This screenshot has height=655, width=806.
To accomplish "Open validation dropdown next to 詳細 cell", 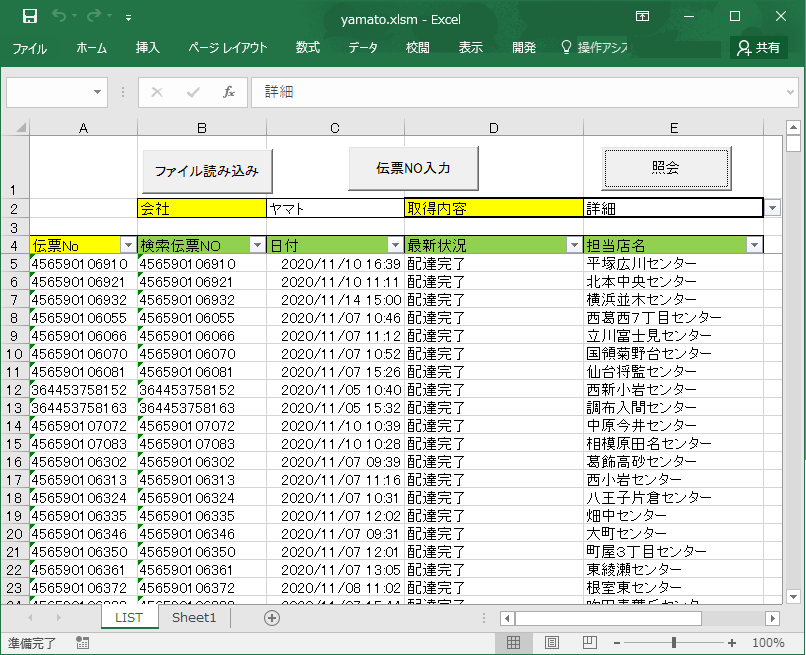I will click(x=772, y=208).
